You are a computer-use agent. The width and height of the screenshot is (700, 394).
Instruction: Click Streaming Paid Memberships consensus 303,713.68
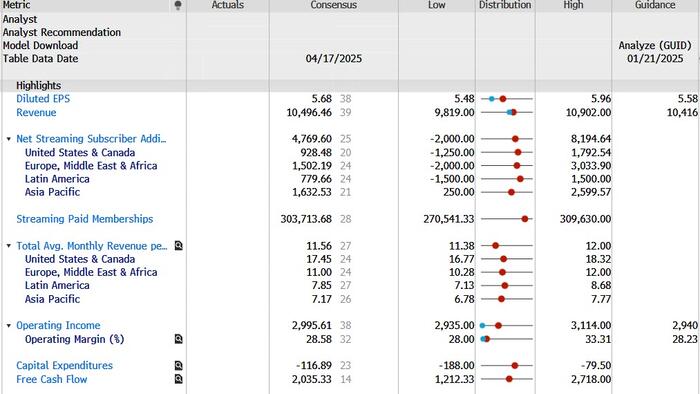click(x=306, y=219)
